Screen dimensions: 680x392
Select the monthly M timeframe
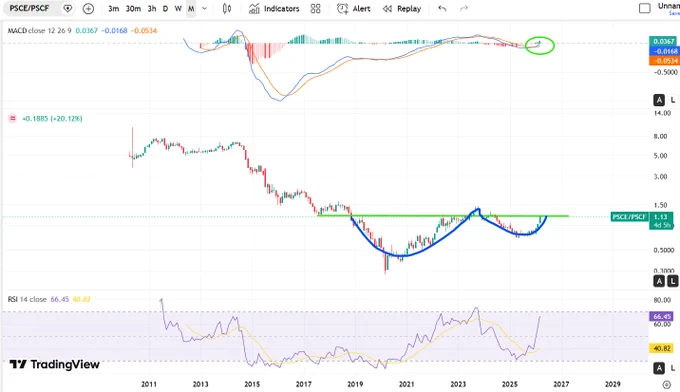click(191, 9)
